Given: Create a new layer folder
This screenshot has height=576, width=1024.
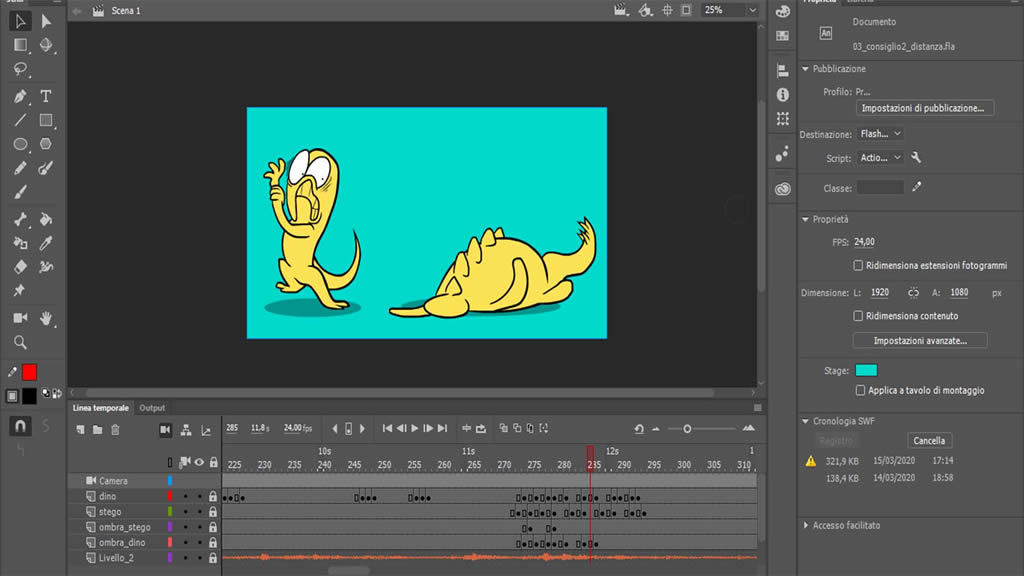Looking at the screenshot, I should click(x=97, y=430).
